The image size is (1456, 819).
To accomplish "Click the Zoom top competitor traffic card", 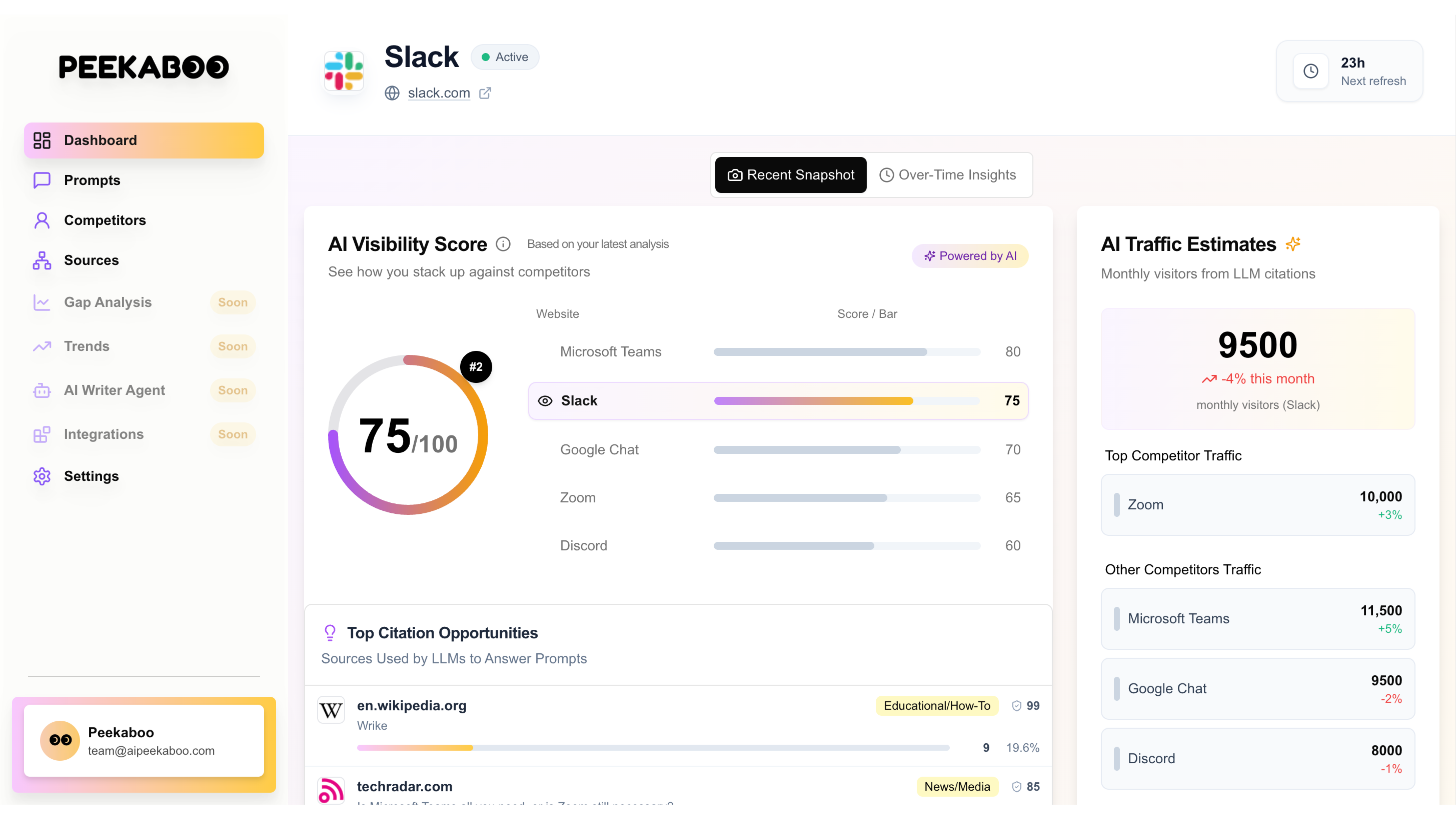I will pos(1258,505).
